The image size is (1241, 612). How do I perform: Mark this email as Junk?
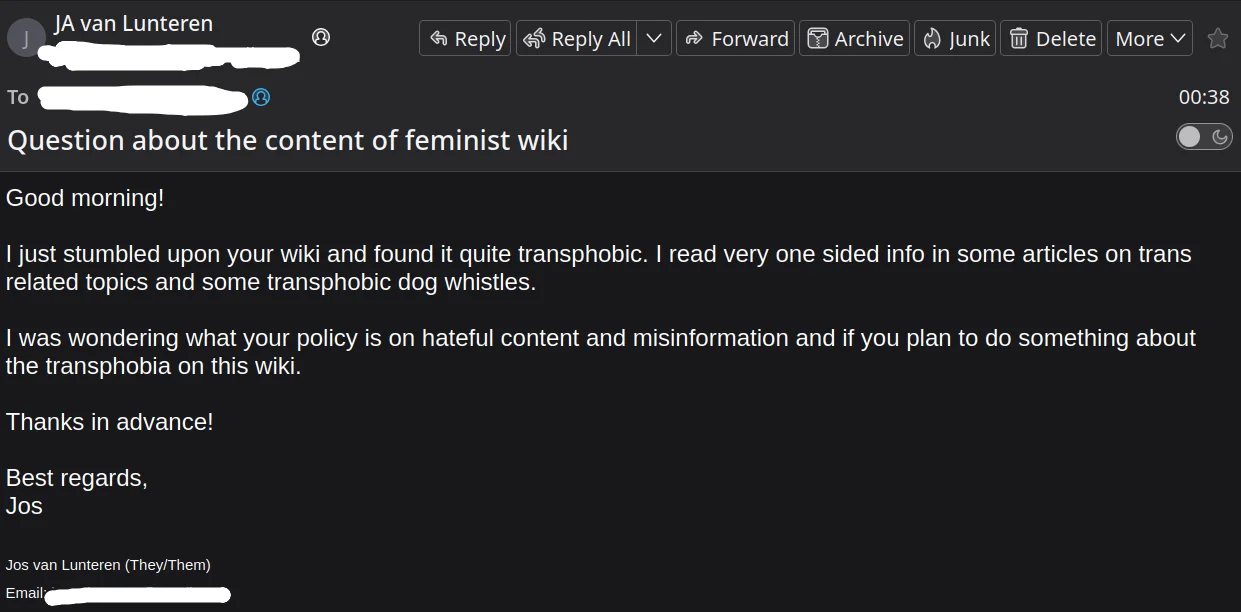[955, 38]
